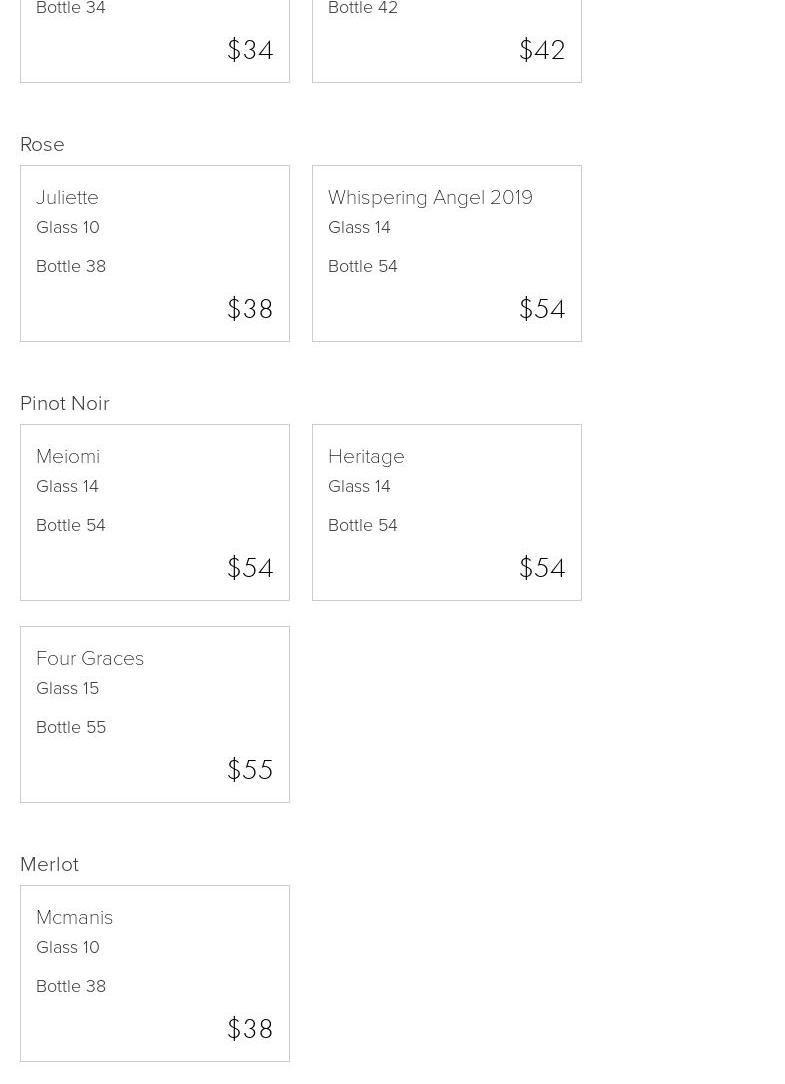The height and width of the screenshot is (1084, 785).
Task: Click the Rose section heading
Action: (x=42, y=144)
